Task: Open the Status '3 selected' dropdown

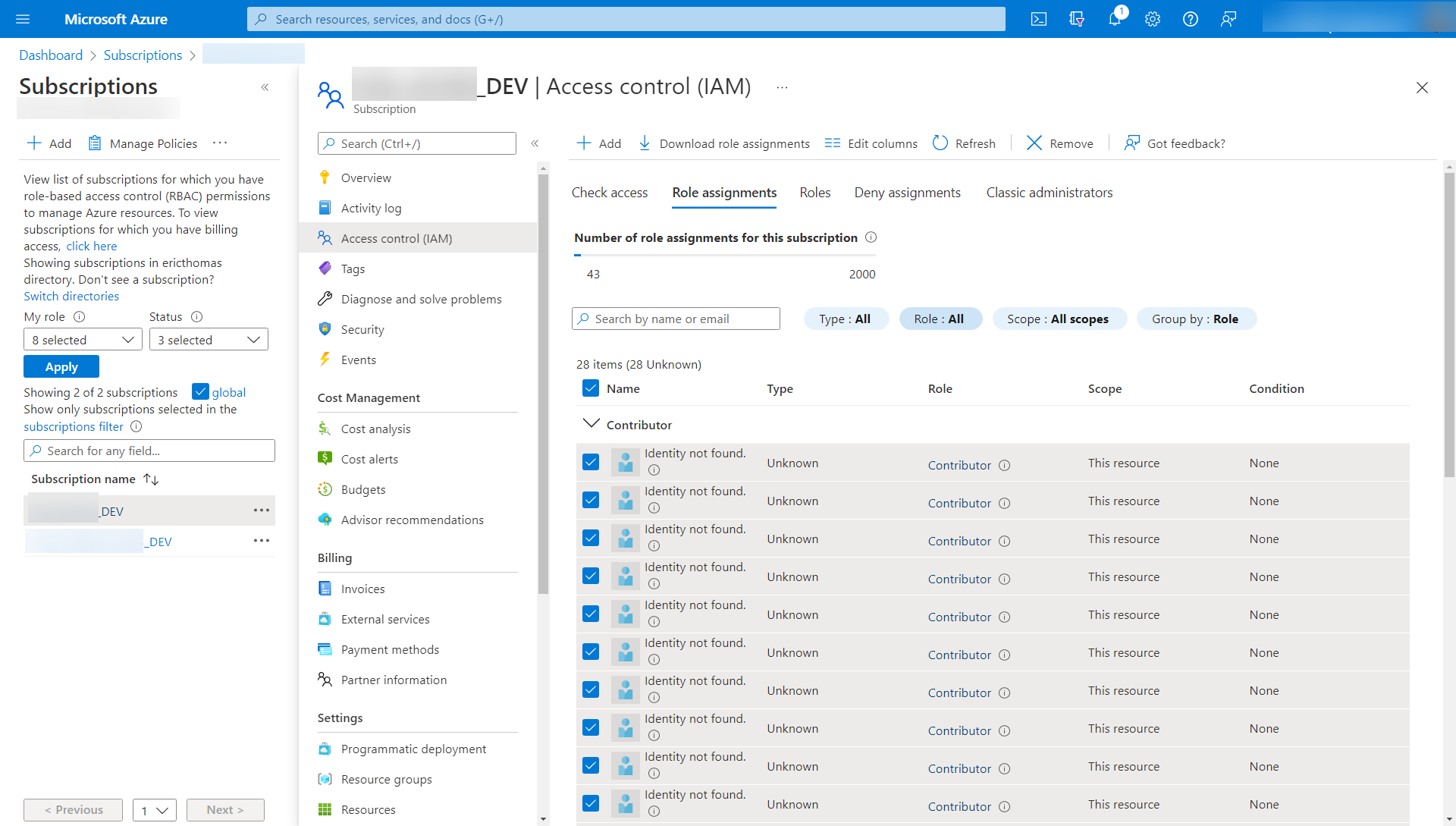Action: [209, 340]
